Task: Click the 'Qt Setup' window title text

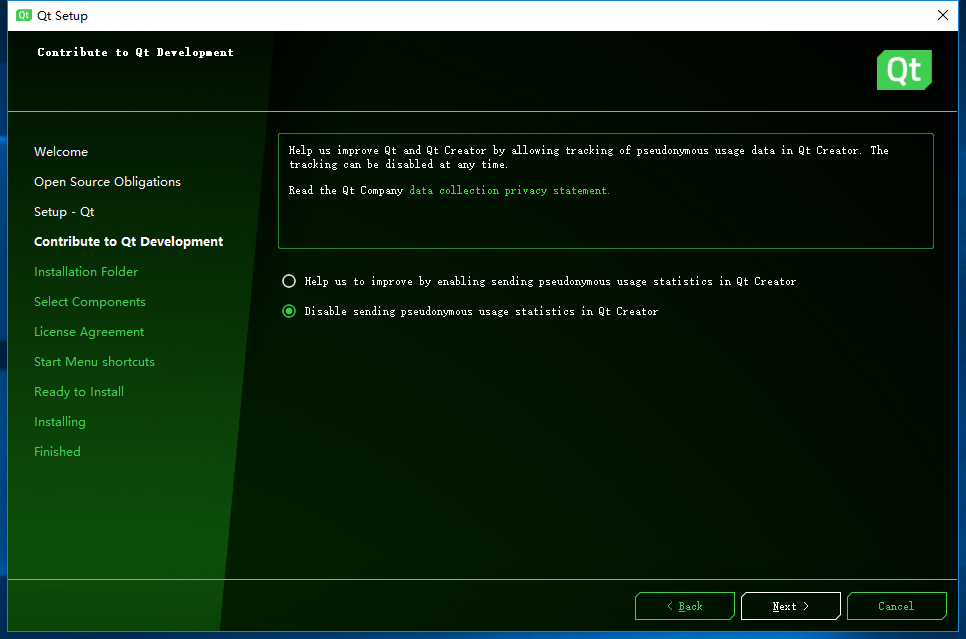Action: click(62, 15)
